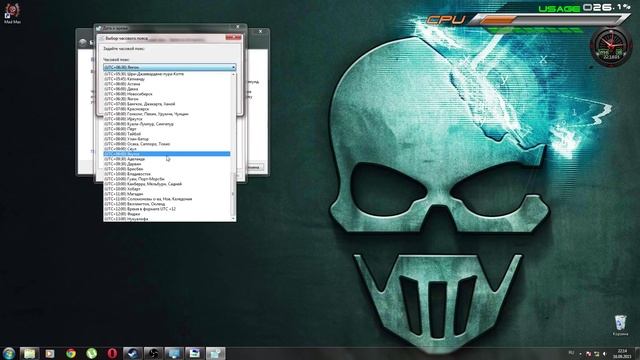Viewport: 640px width, 360px height.
Task: Select (UTC+10:00) Хобарт time zone
Action: coord(167,189)
